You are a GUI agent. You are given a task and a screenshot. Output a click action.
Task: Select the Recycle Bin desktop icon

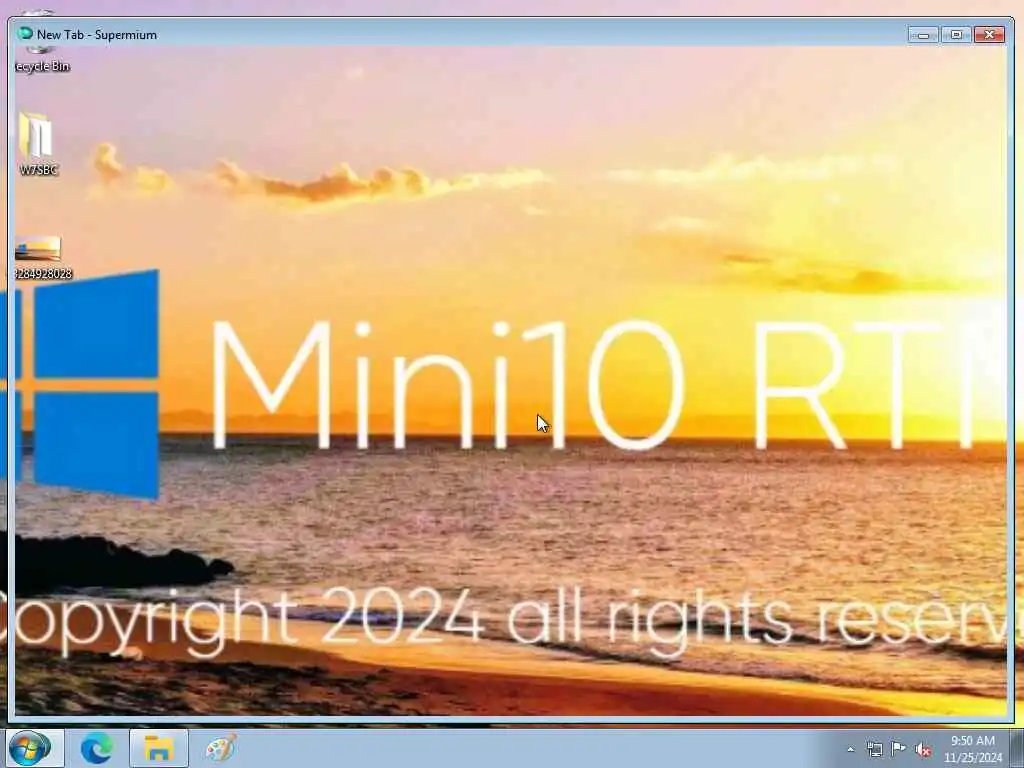[x=40, y=59]
